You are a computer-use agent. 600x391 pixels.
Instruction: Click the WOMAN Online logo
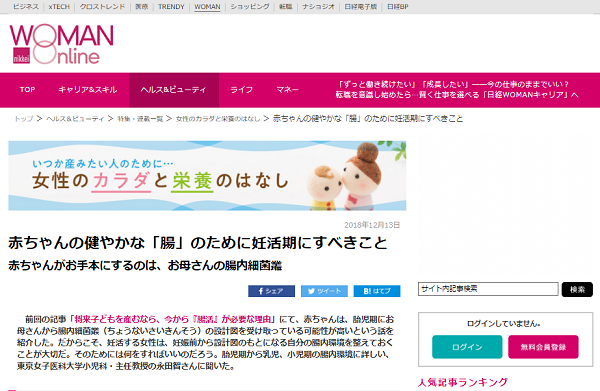[x=62, y=44]
